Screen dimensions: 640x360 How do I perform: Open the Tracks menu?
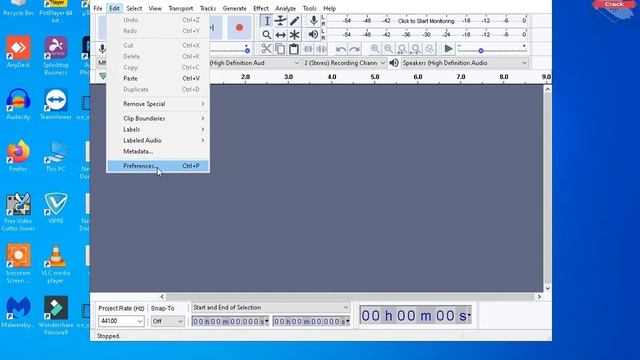208,8
